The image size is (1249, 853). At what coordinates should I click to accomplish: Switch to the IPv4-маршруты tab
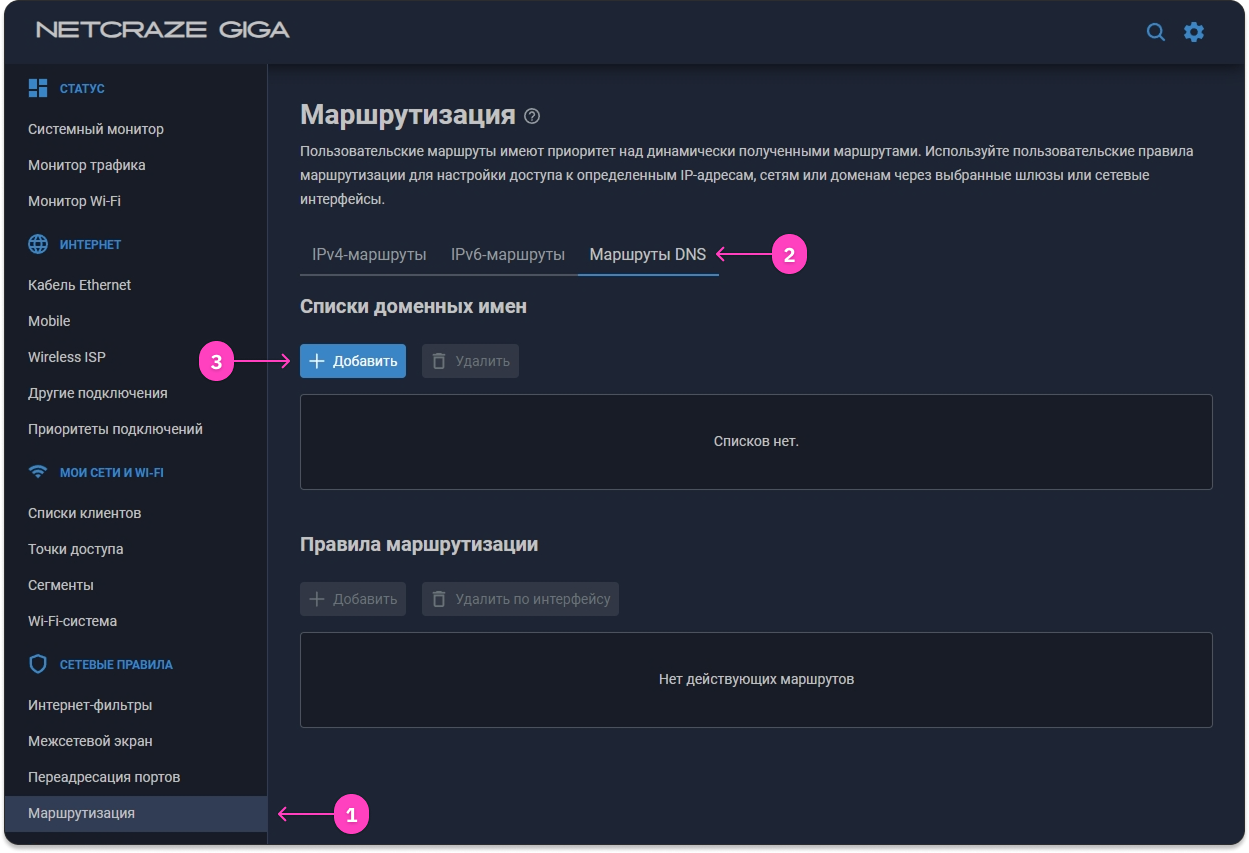pyautogui.click(x=369, y=254)
